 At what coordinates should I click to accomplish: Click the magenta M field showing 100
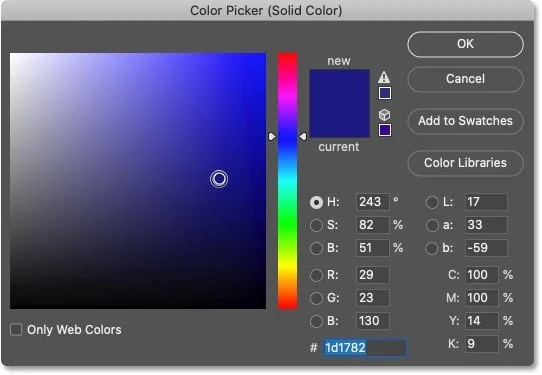(x=482, y=298)
